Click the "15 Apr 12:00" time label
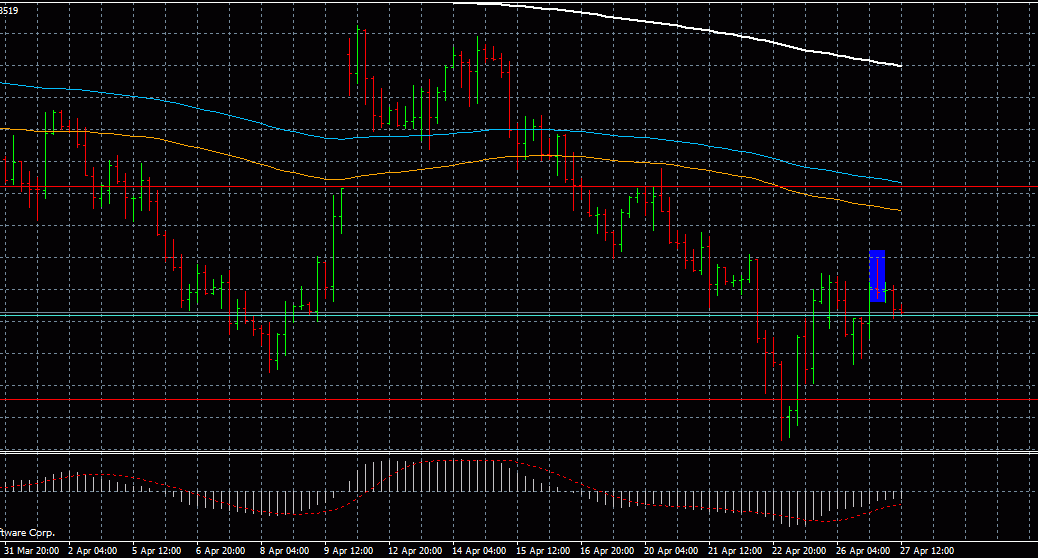The height and width of the screenshot is (558, 1038). pyautogui.click(x=543, y=551)
